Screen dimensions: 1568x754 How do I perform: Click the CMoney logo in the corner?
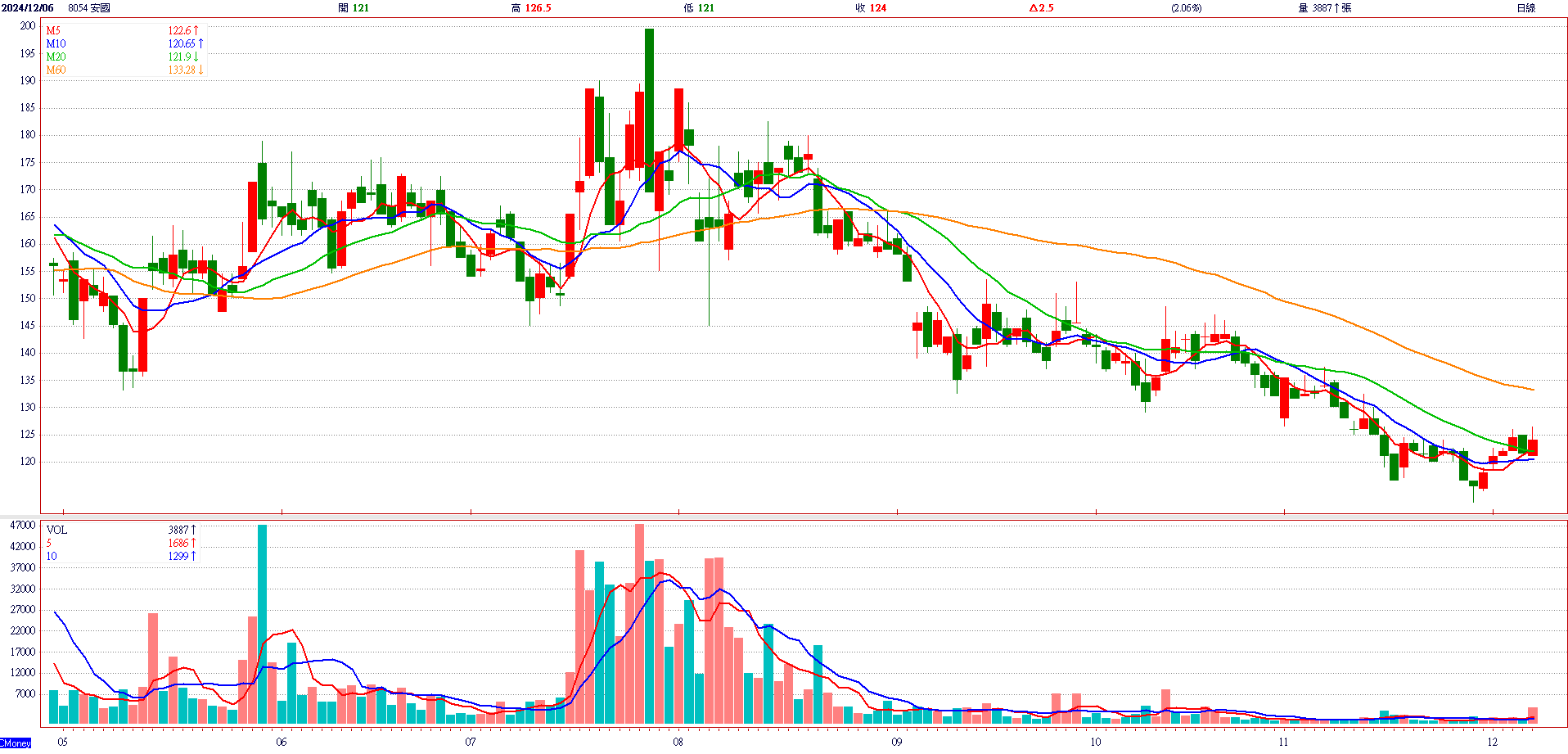[x=16, y=743]
